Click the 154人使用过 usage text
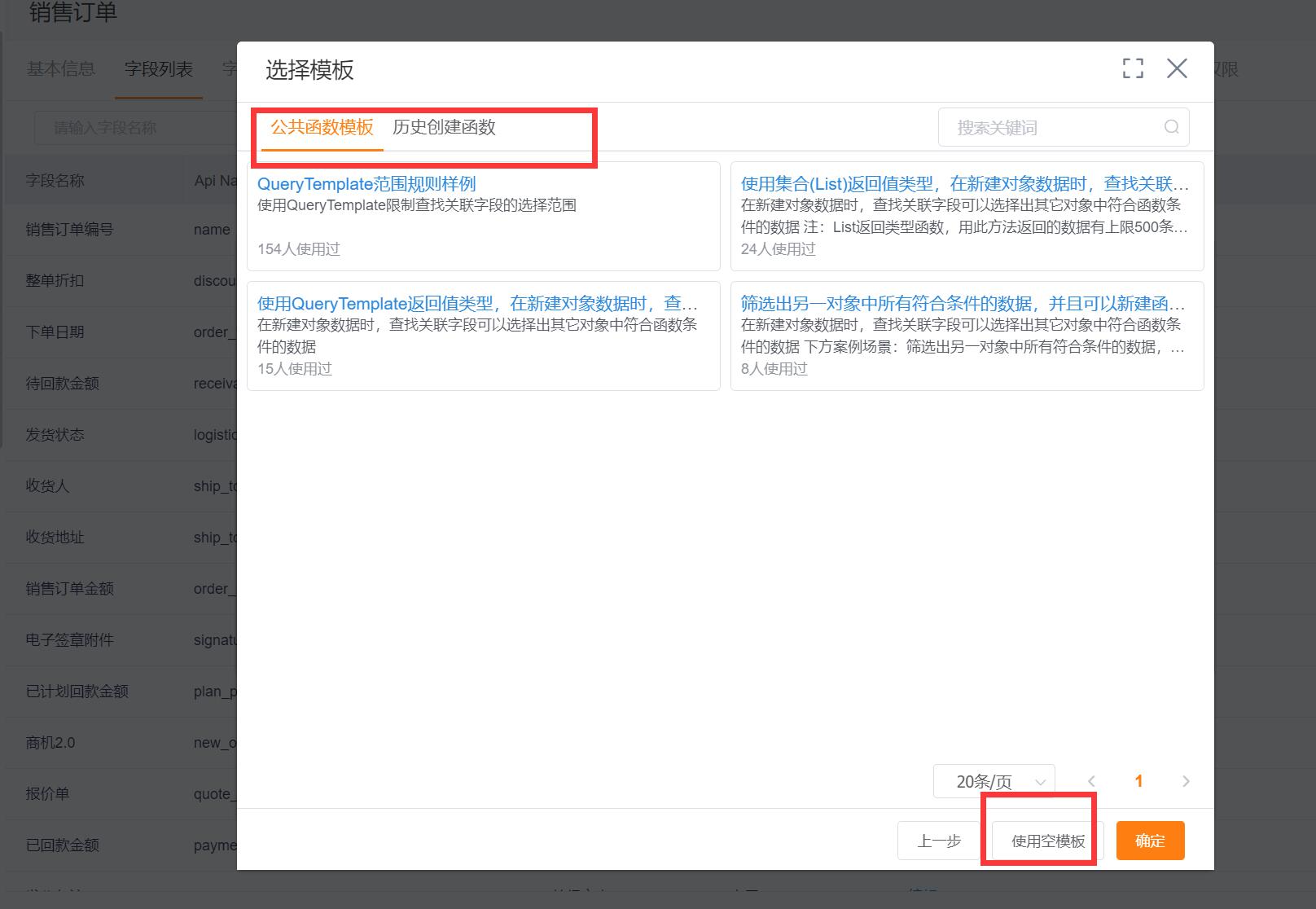Viewport: 1316px width, 909px height. pyautogui.click(x=299, y=249)
